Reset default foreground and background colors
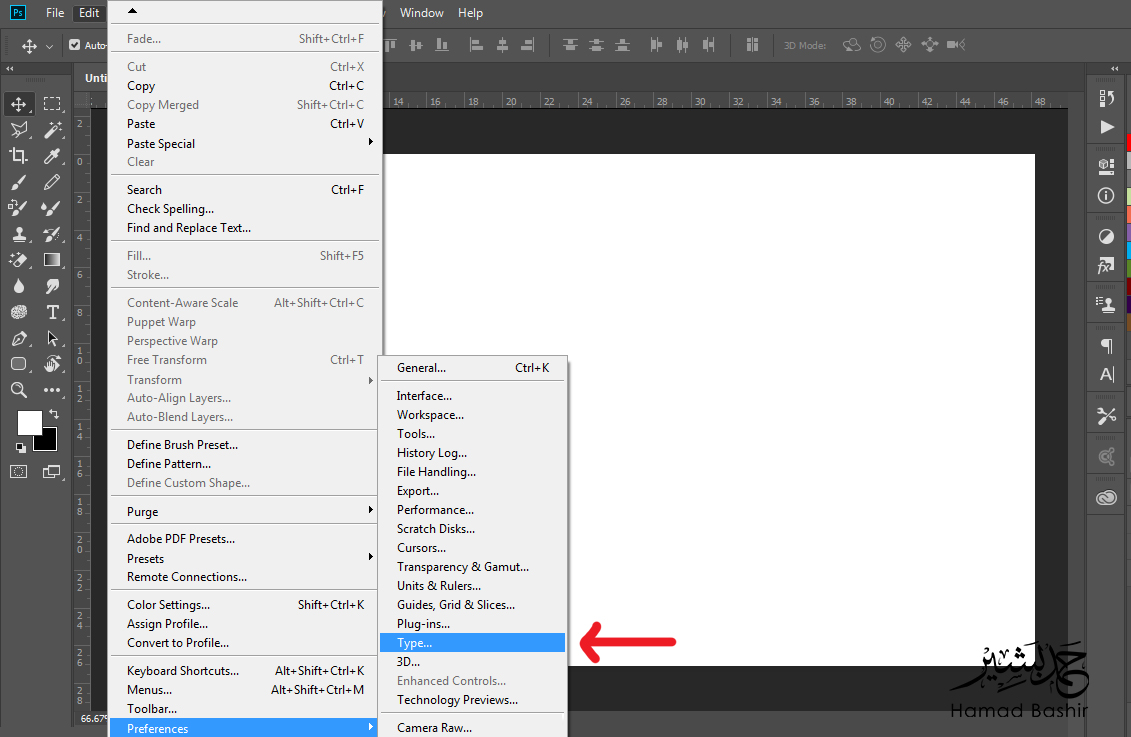This screenshot has height=737, width=1131. 20,448
